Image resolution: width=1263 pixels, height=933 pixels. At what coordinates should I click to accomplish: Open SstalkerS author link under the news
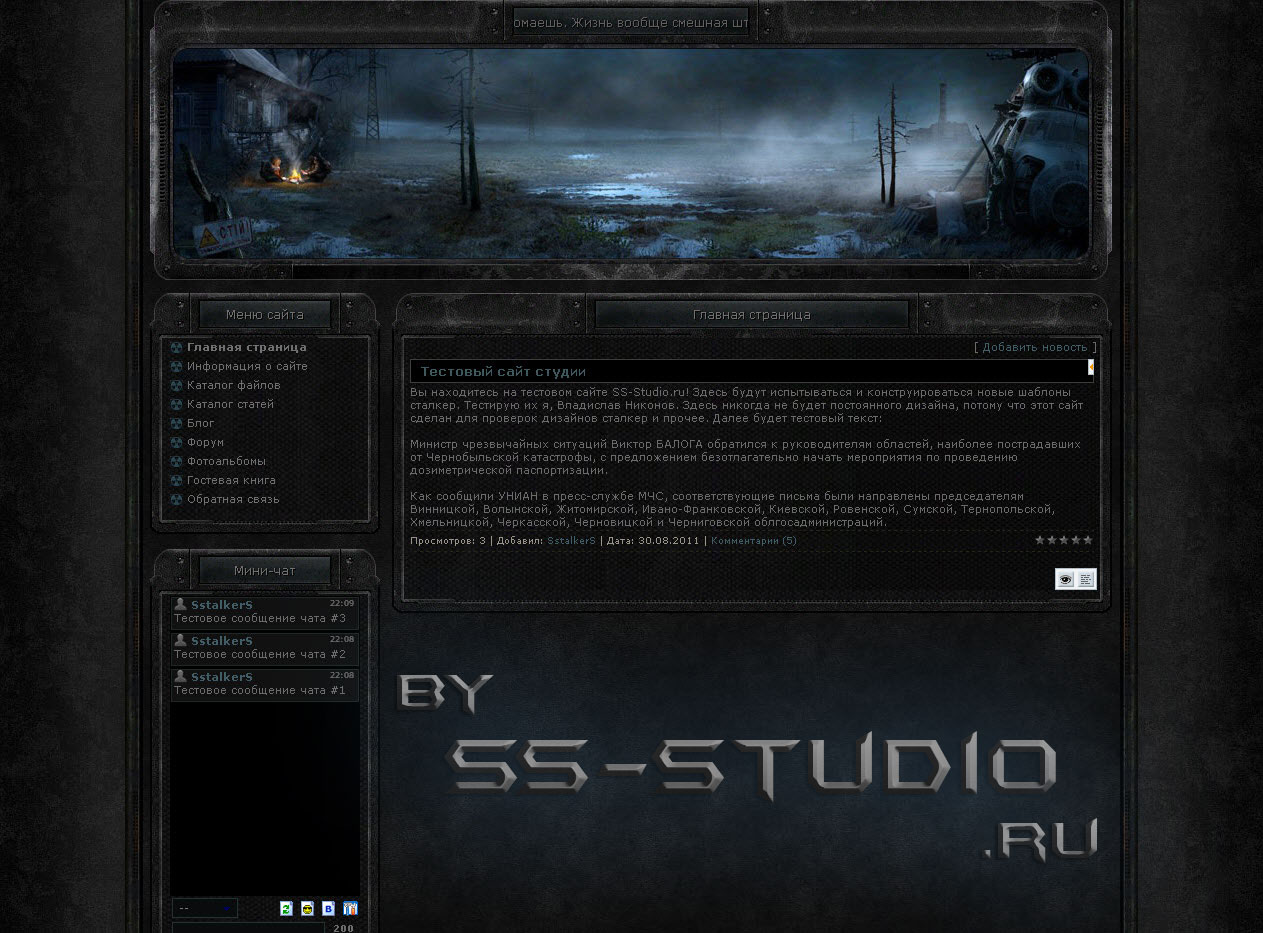click(x=571, y=540)
